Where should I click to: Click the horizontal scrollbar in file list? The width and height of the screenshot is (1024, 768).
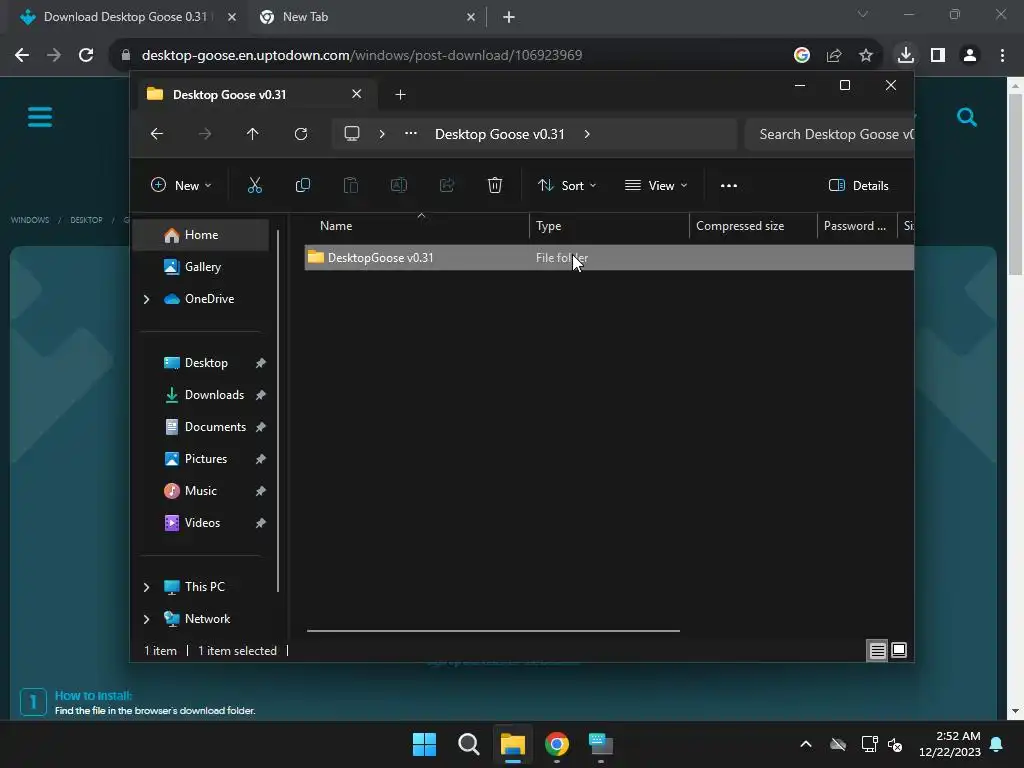coord(493,631)
